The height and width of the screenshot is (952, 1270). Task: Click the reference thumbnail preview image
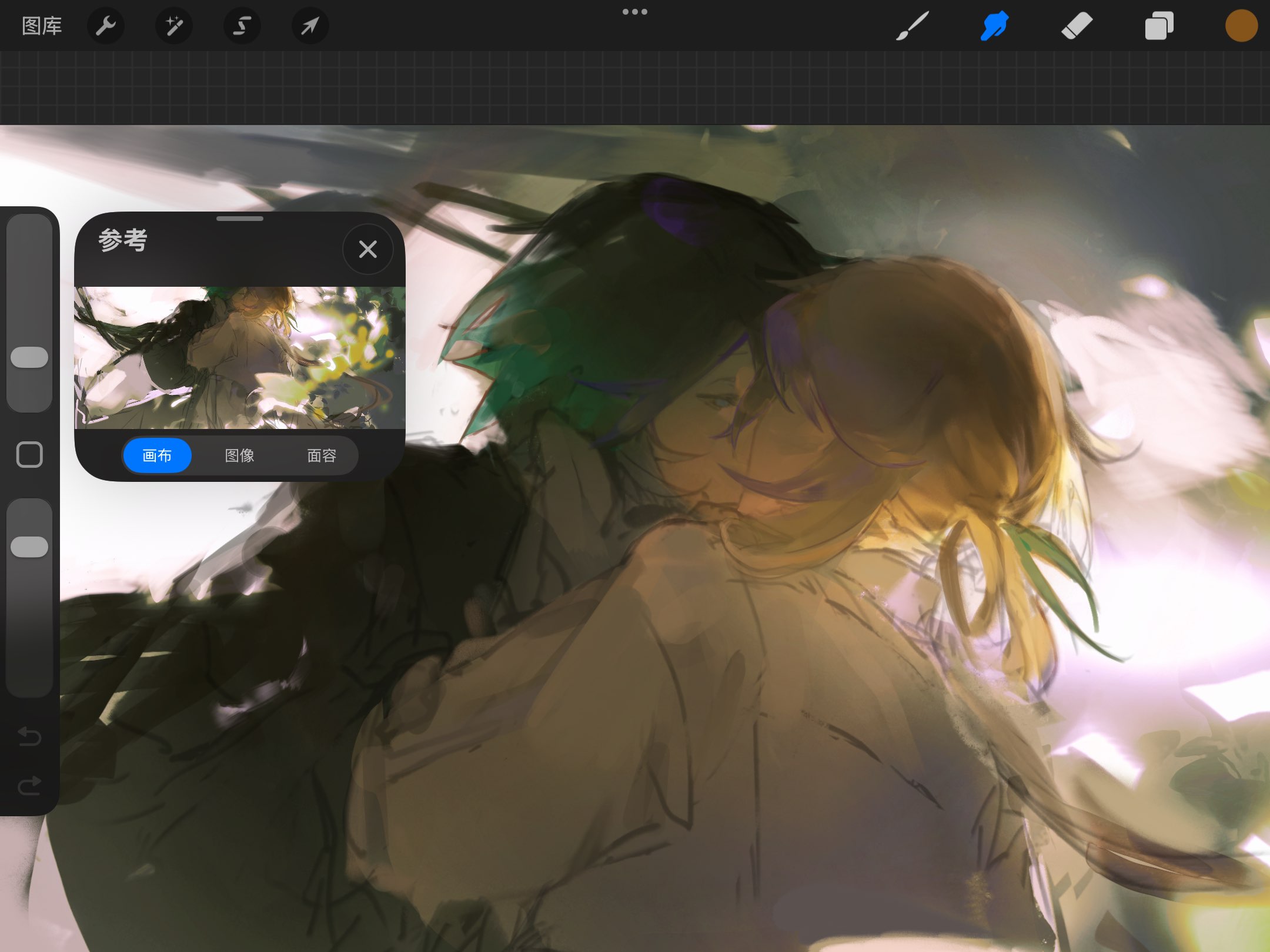(x=240, y=357)
